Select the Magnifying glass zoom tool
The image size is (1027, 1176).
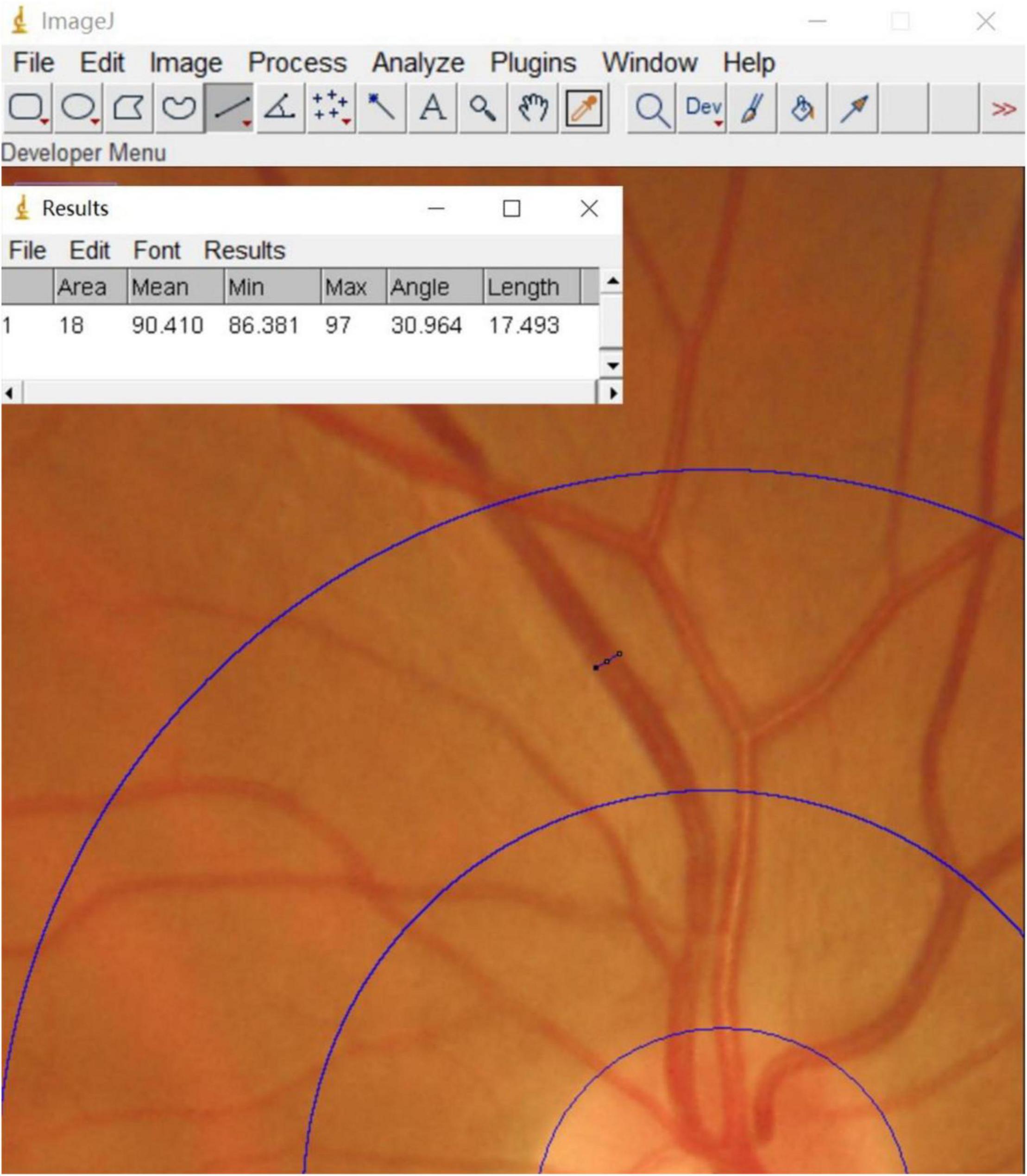tap(483, 108)
